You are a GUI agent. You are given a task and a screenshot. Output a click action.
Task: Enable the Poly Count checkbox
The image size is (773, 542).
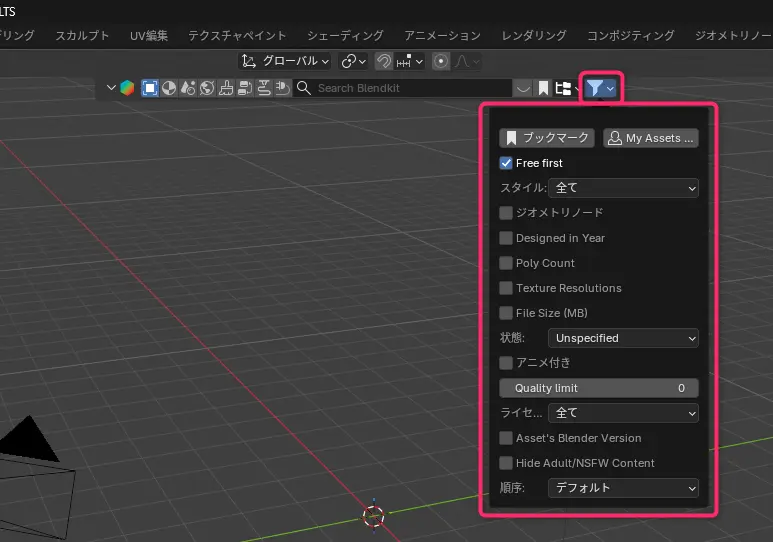[x=506, y=263]
